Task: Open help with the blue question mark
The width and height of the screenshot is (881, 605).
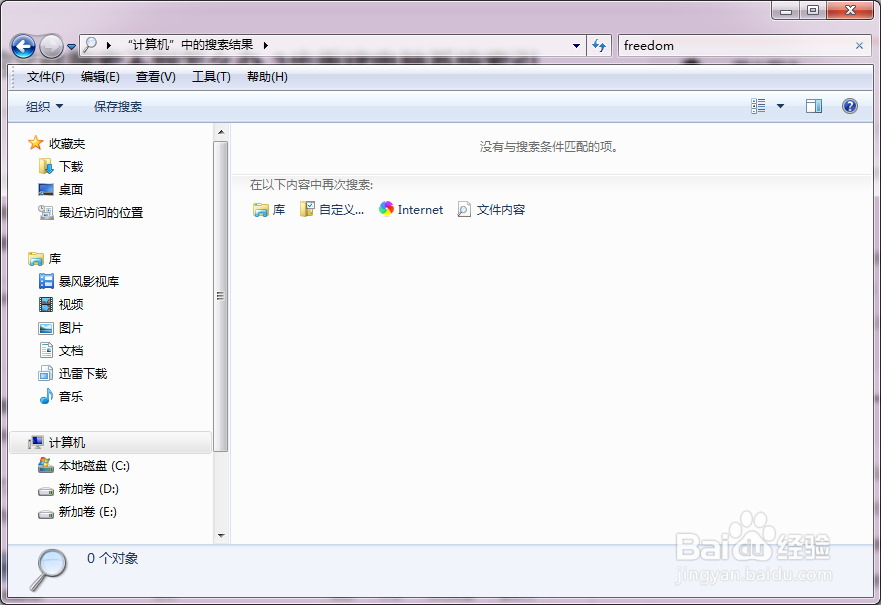Action: (850, 106)
